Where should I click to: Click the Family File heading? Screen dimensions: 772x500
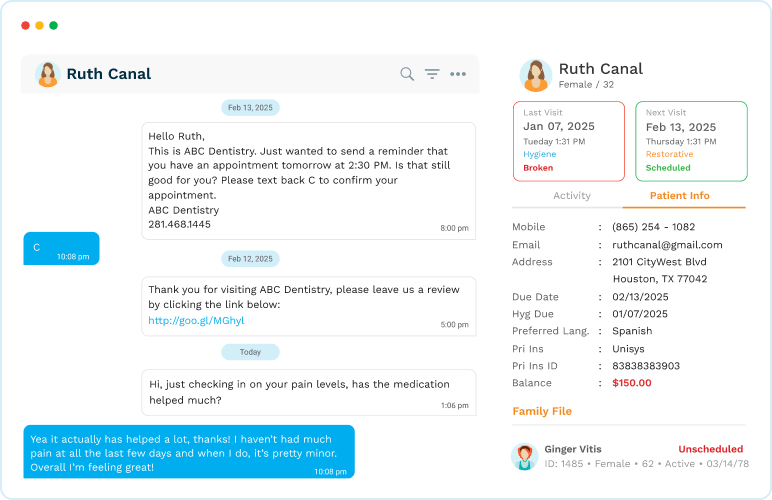pos(542,411)
